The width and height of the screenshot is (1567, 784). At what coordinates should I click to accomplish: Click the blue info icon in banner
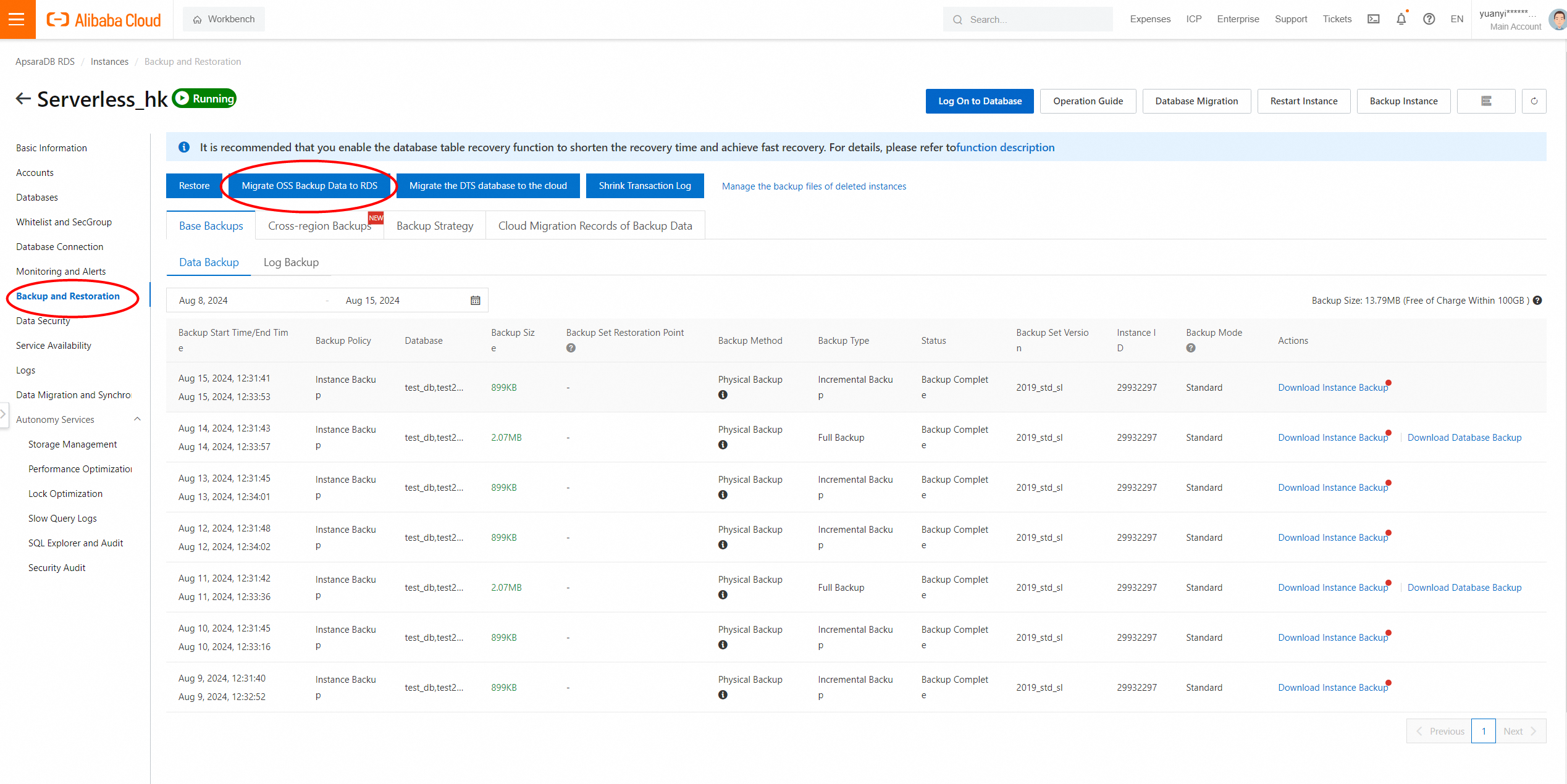click(184, 148)
